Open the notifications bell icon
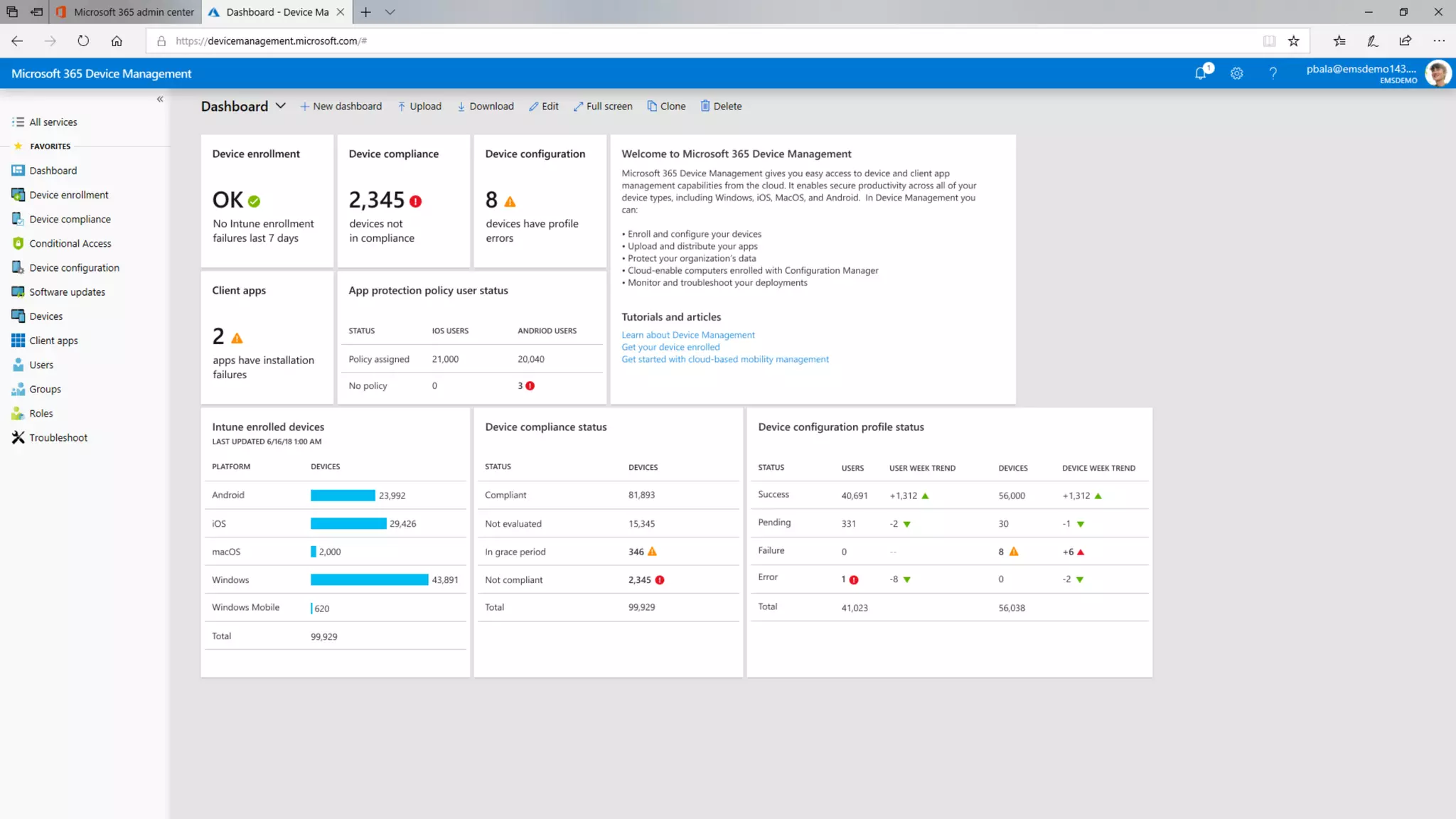The height and width of the screenshot is (819, 1456). 1201,73
